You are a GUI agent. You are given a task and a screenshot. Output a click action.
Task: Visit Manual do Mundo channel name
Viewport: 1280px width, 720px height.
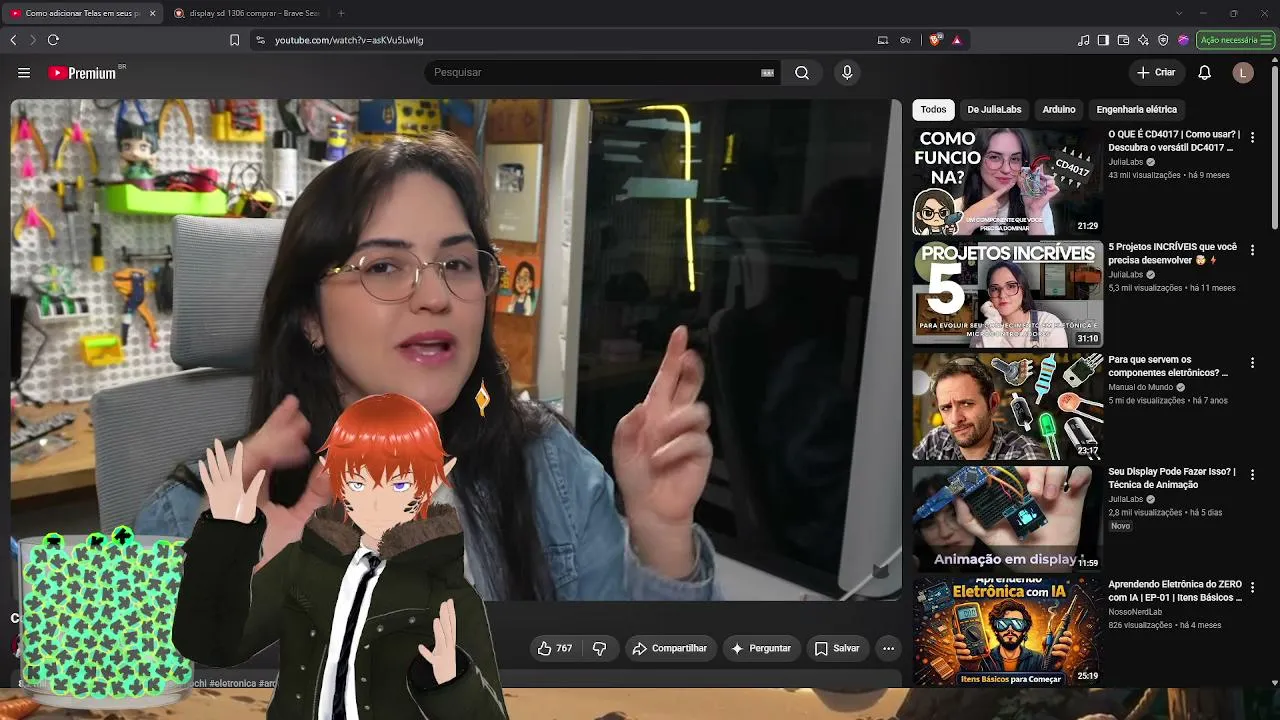click(x=1140, y=387)
